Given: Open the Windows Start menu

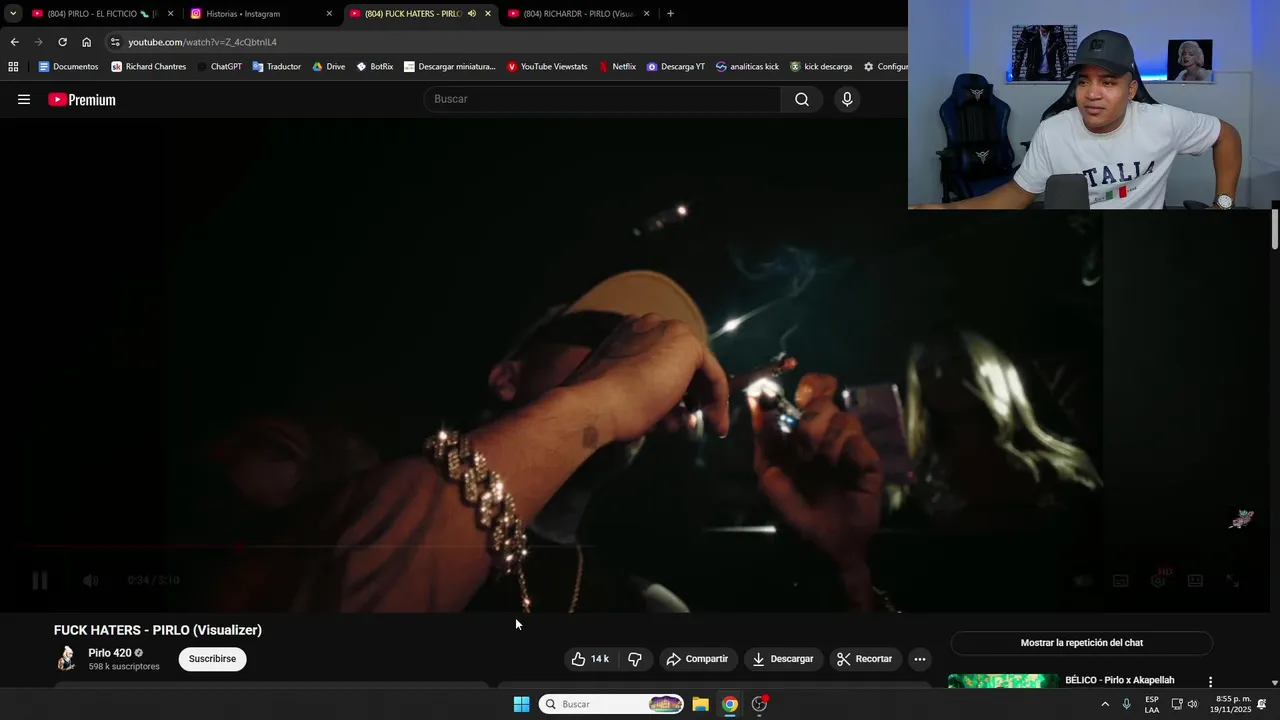Looking at the screenshot, I should 521,704.
